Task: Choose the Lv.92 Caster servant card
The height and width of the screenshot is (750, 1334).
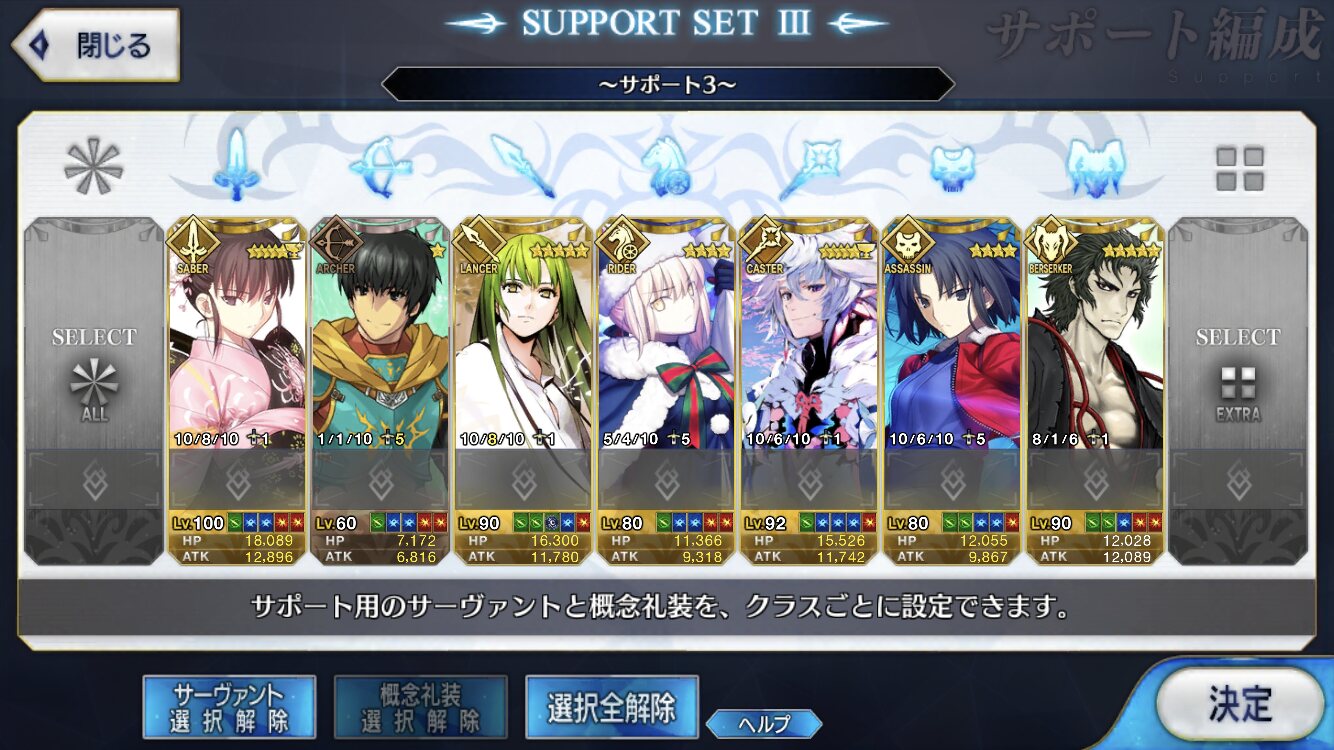Action: tap(808, 391)
